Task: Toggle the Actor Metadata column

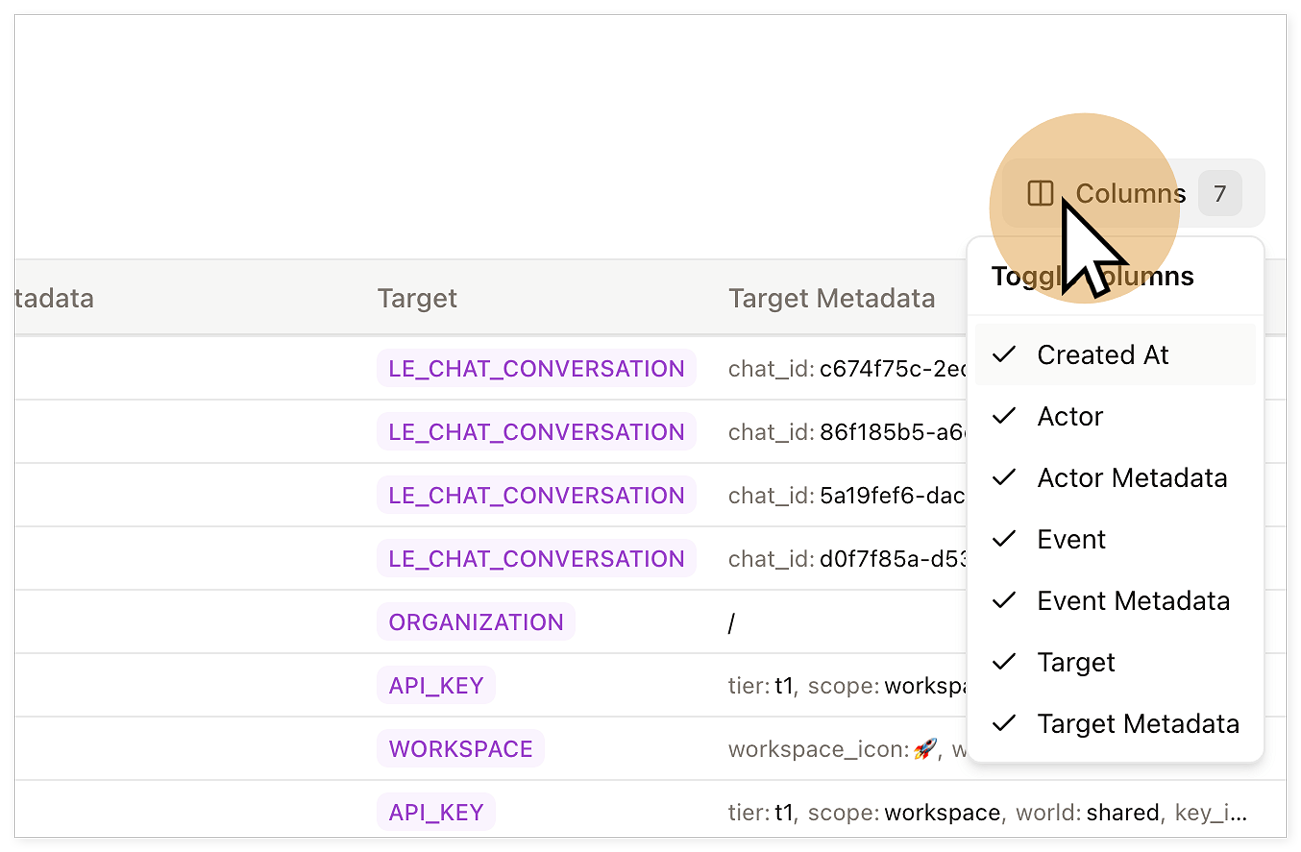Action: [x=1115, y=478]
